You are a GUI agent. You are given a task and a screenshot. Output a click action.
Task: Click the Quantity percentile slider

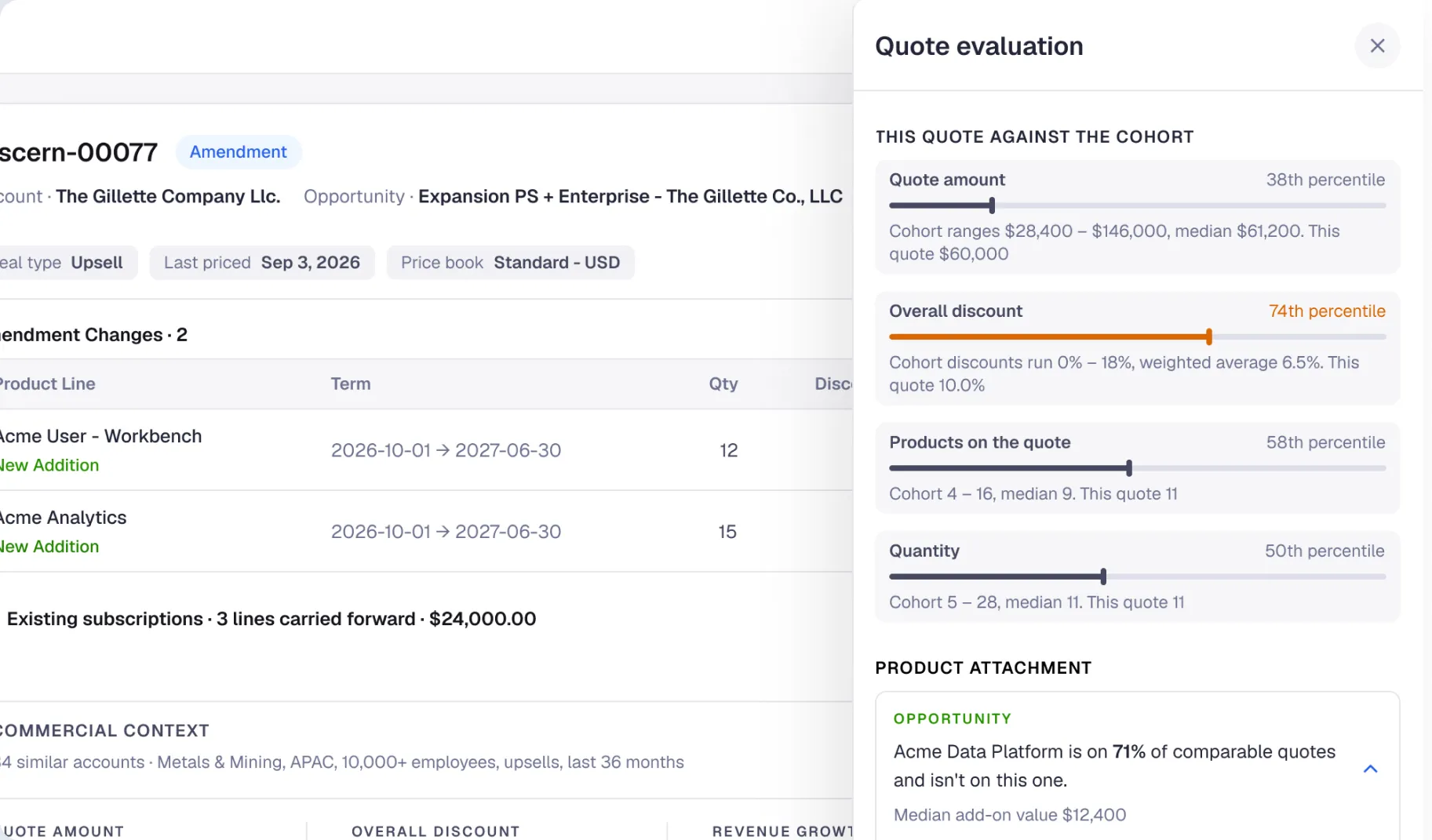point(1137,576)
